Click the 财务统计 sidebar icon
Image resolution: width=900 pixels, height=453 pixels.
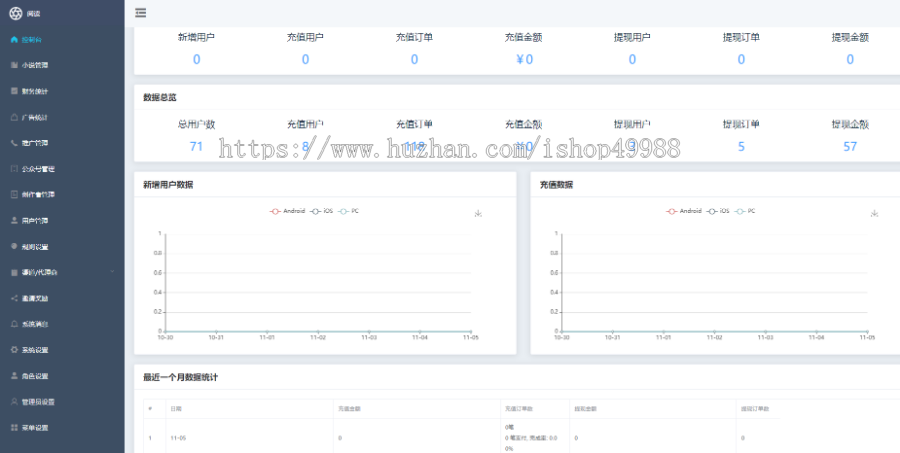(x=14, y=91)
